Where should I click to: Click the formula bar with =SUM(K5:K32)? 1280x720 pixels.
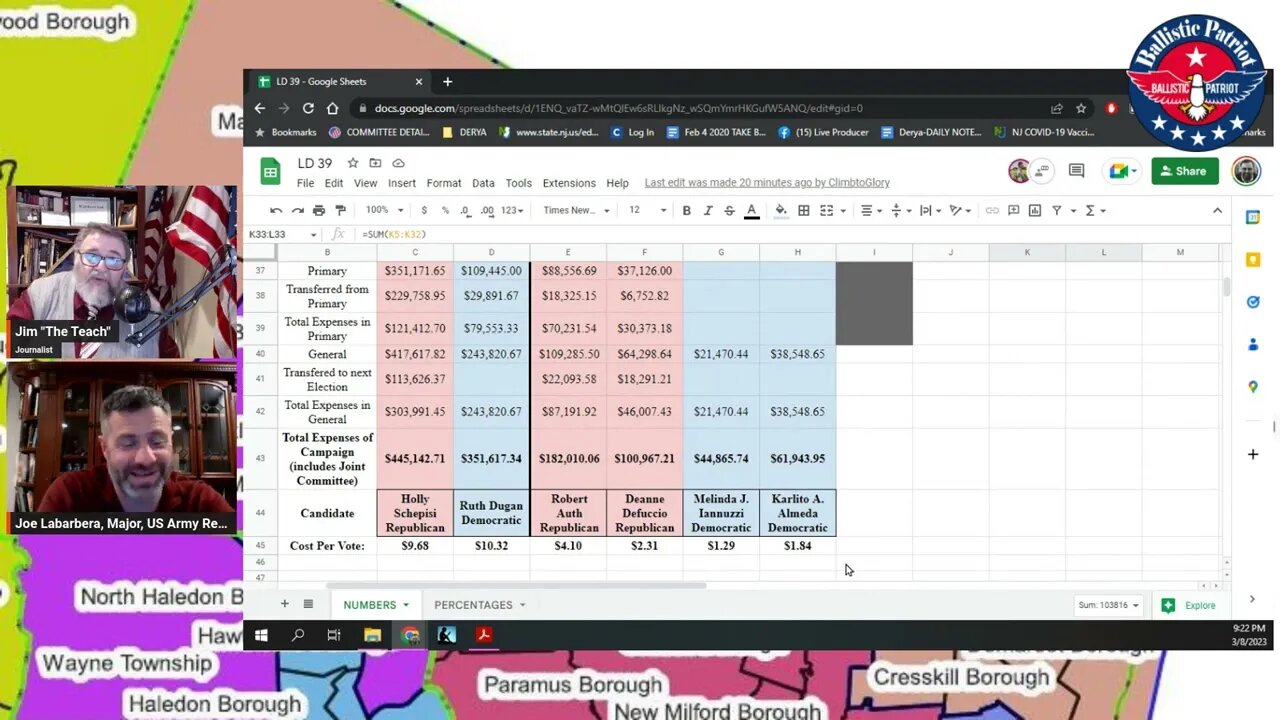coord(790,234)
